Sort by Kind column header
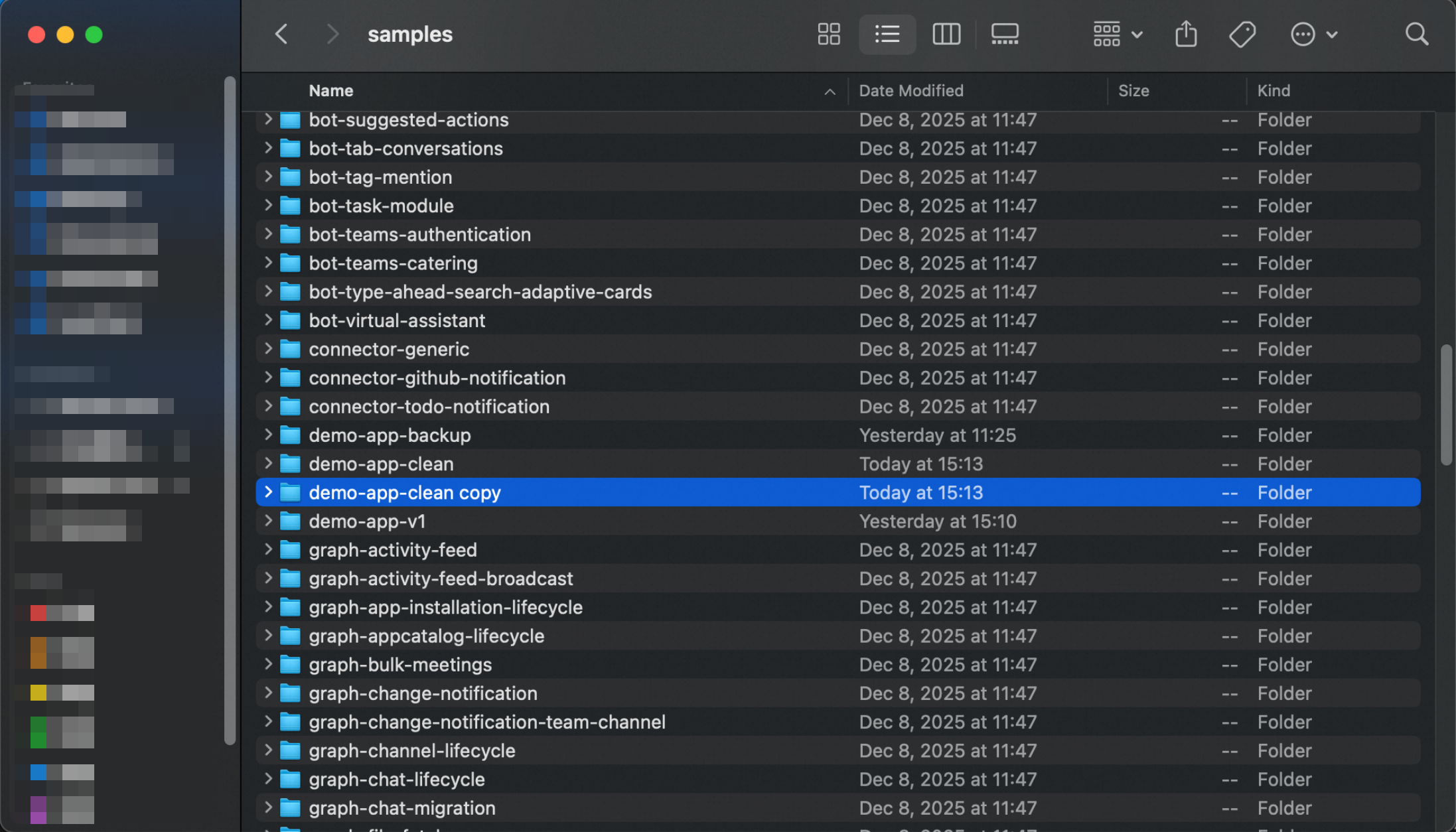 (1273, 91)
